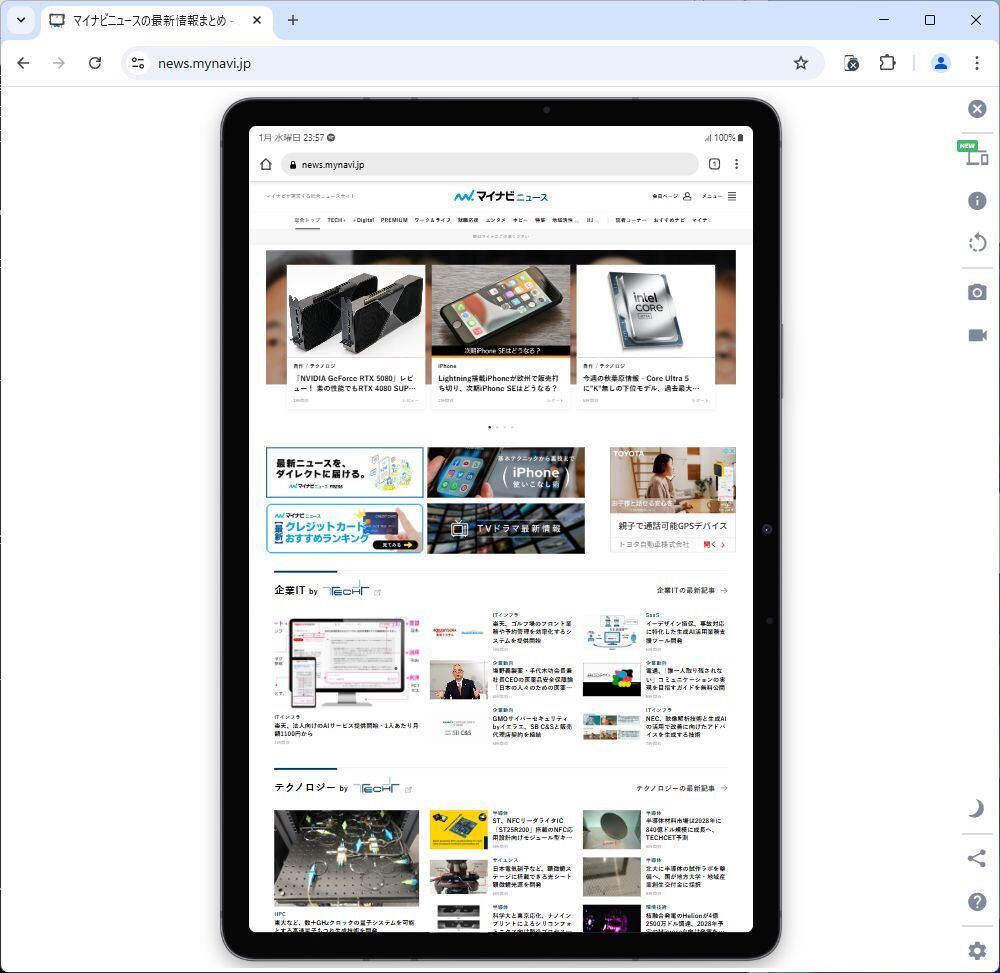Open the NVIDIA GeForce RTX 5080 review card
The width and height of the screenshot is (1000, 973).
pyautogui.click(x=356, y=336)
